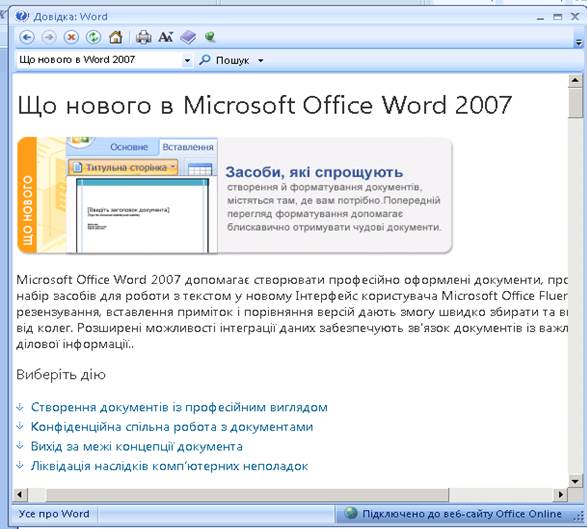The width and height of the screenshot is (587, 529).
Task: Click the page heading Що нового в Microsoft Office Word 2007
Action: coord(264,105)
